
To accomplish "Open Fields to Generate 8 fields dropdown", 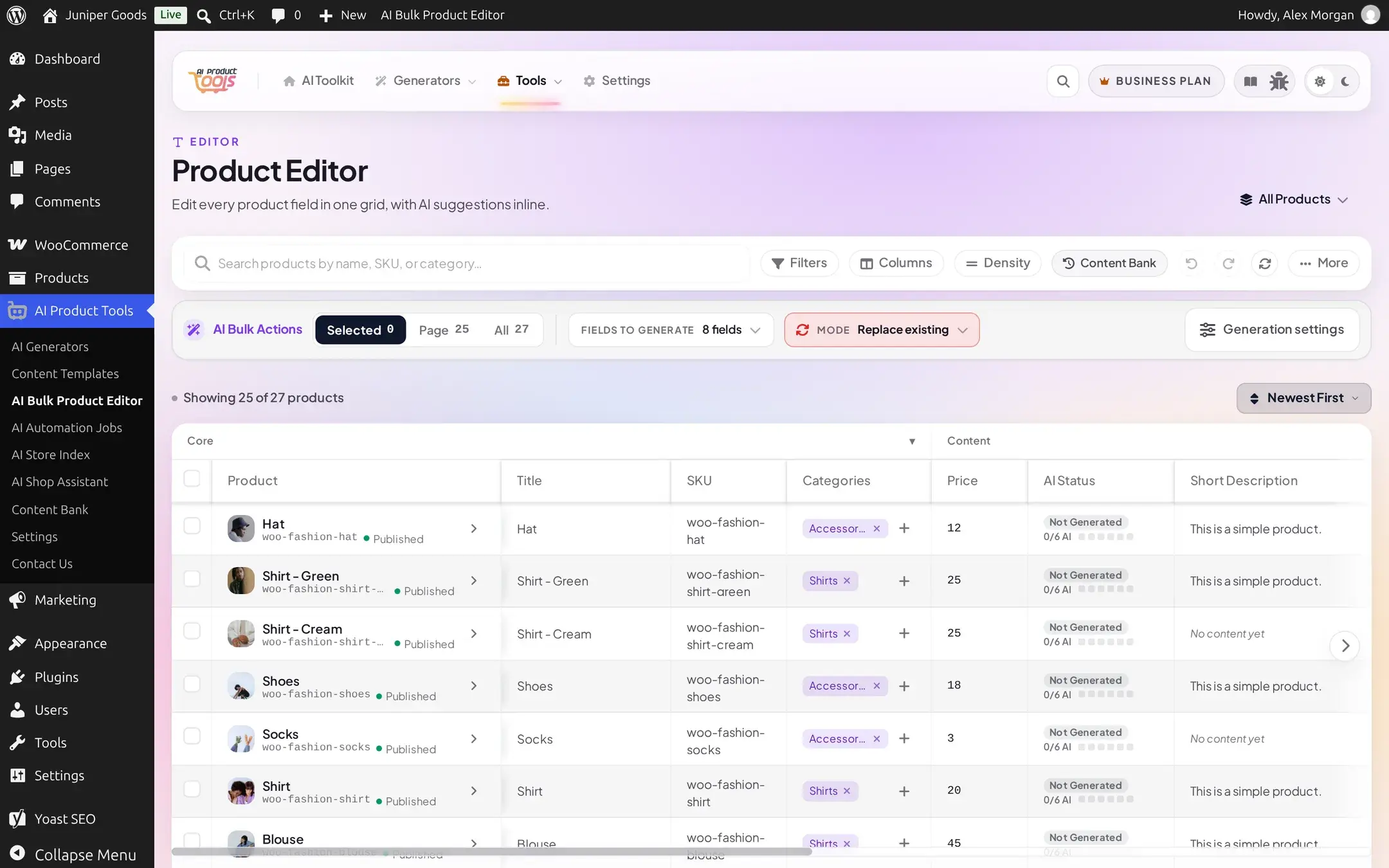I will point(671,330).
